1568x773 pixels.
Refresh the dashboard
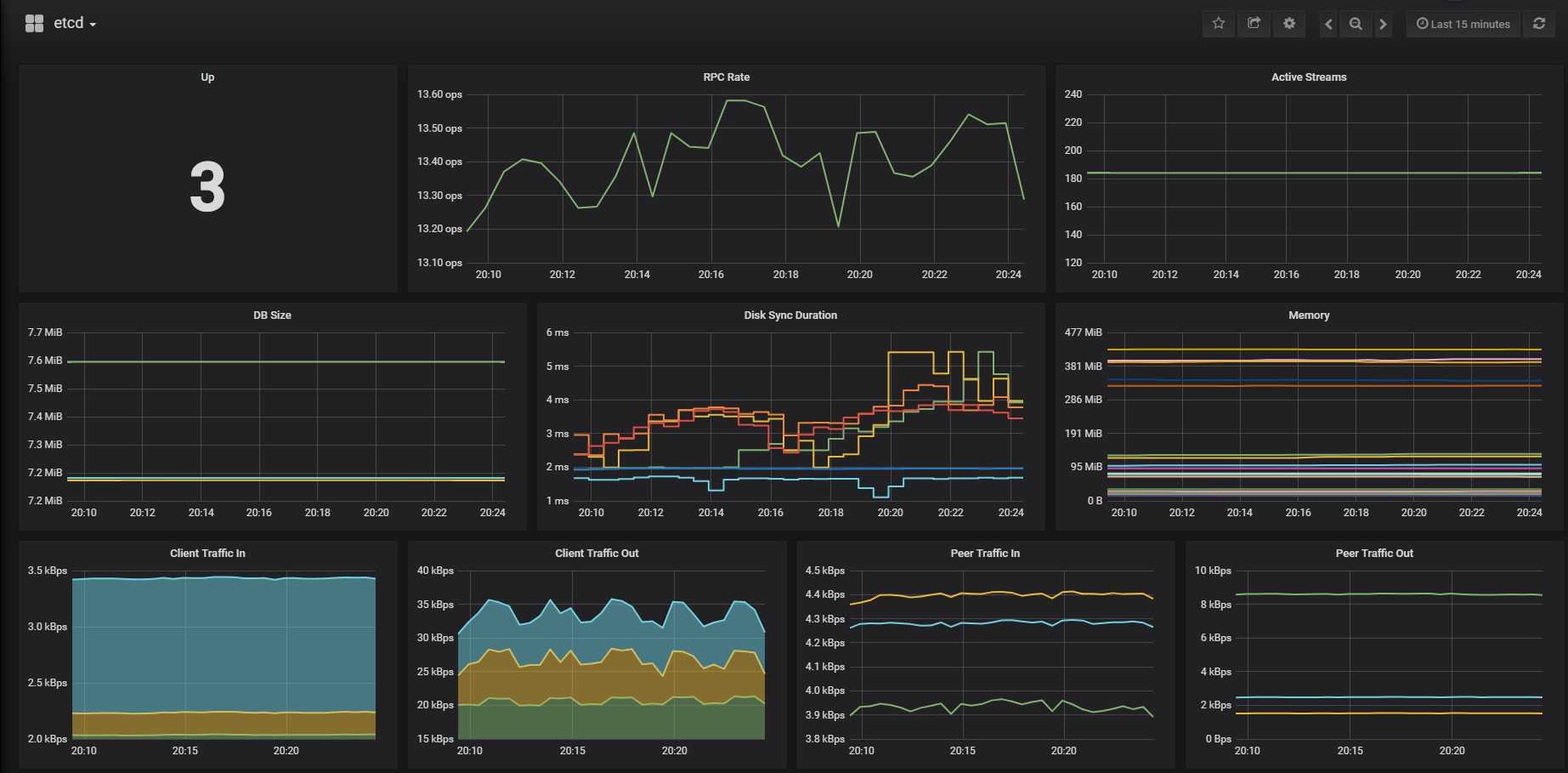(1539, 24)
